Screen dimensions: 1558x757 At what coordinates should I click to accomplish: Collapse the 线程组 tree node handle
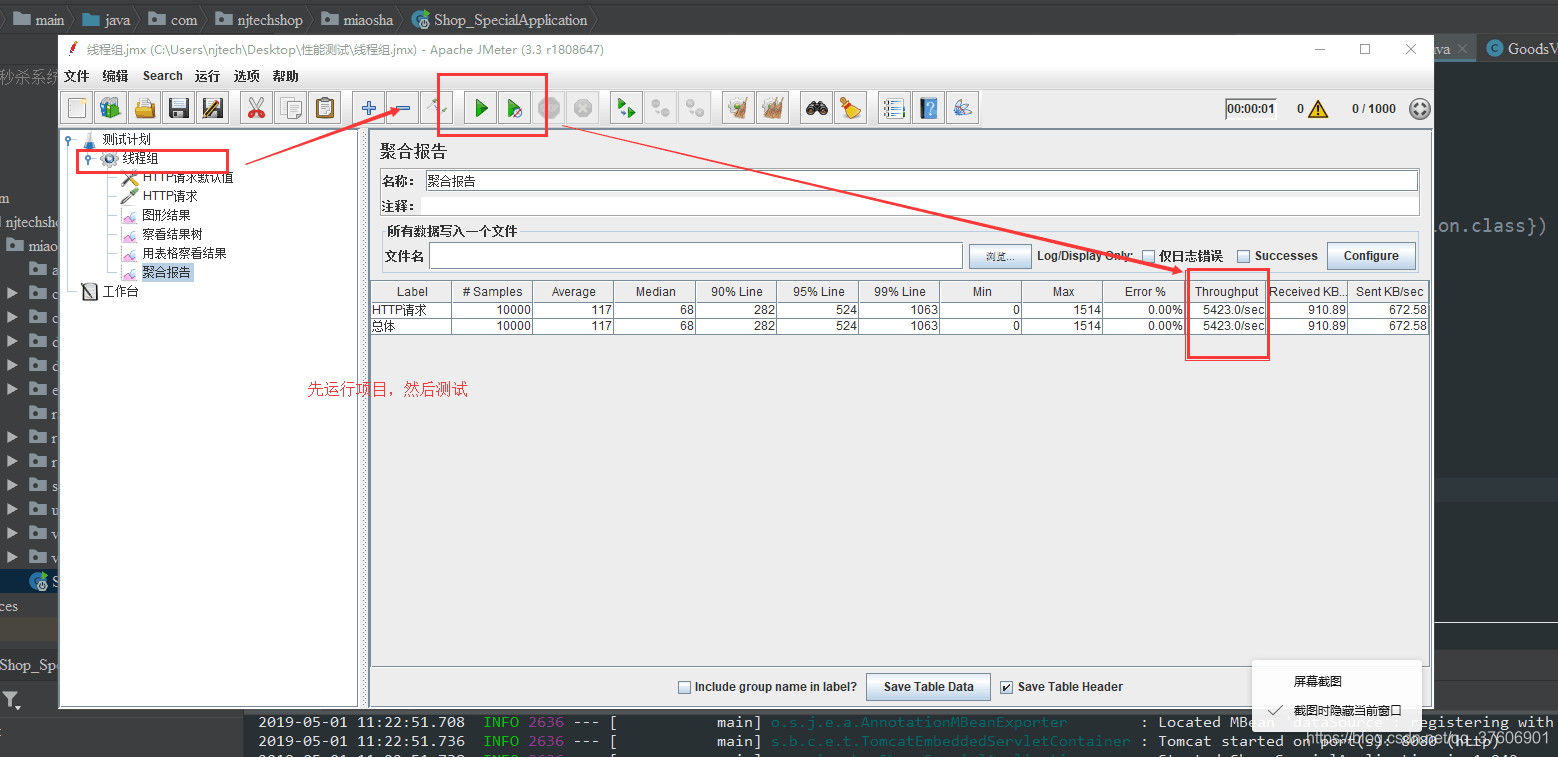click(88, 158)
